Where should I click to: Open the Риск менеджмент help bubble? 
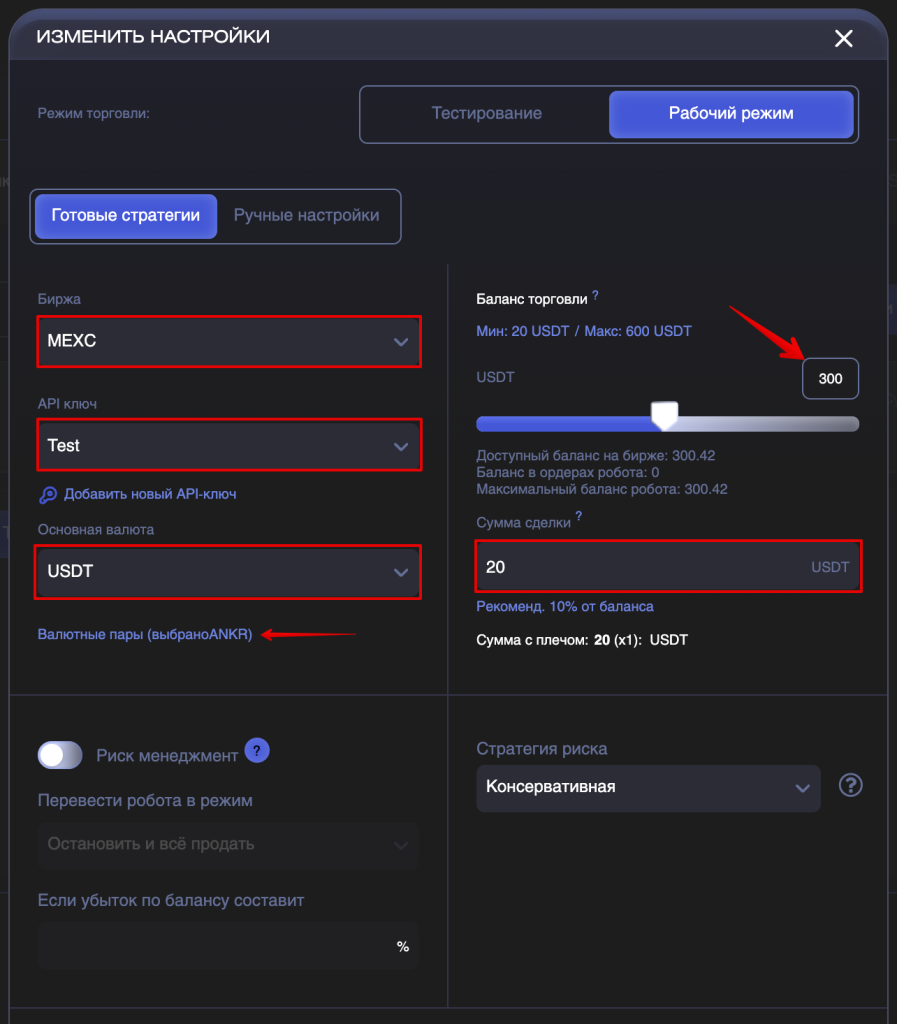click(x=257, y=751)
